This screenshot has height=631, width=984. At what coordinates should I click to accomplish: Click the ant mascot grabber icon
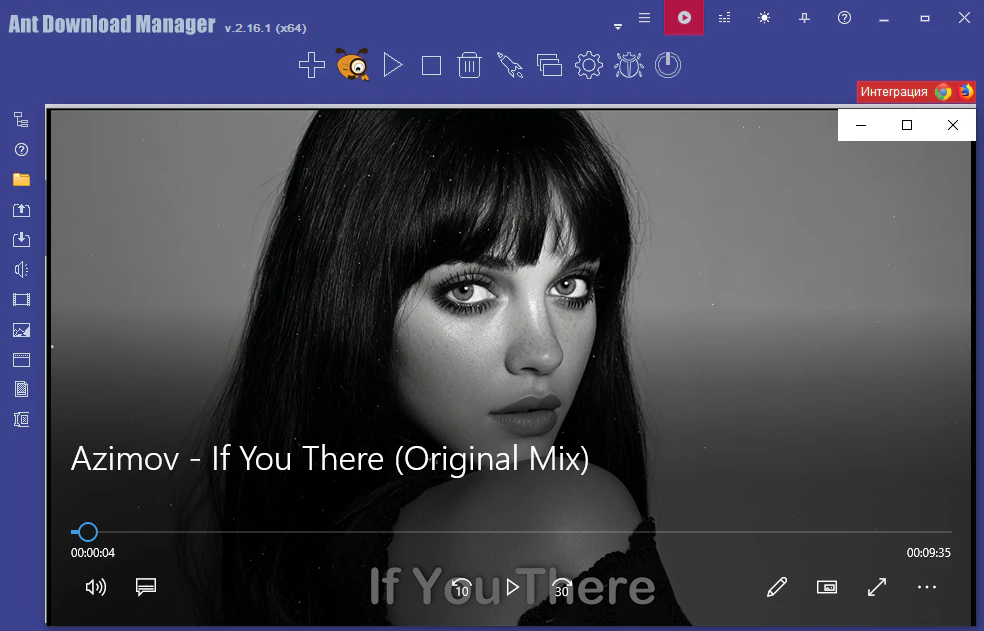coord(353,64)
